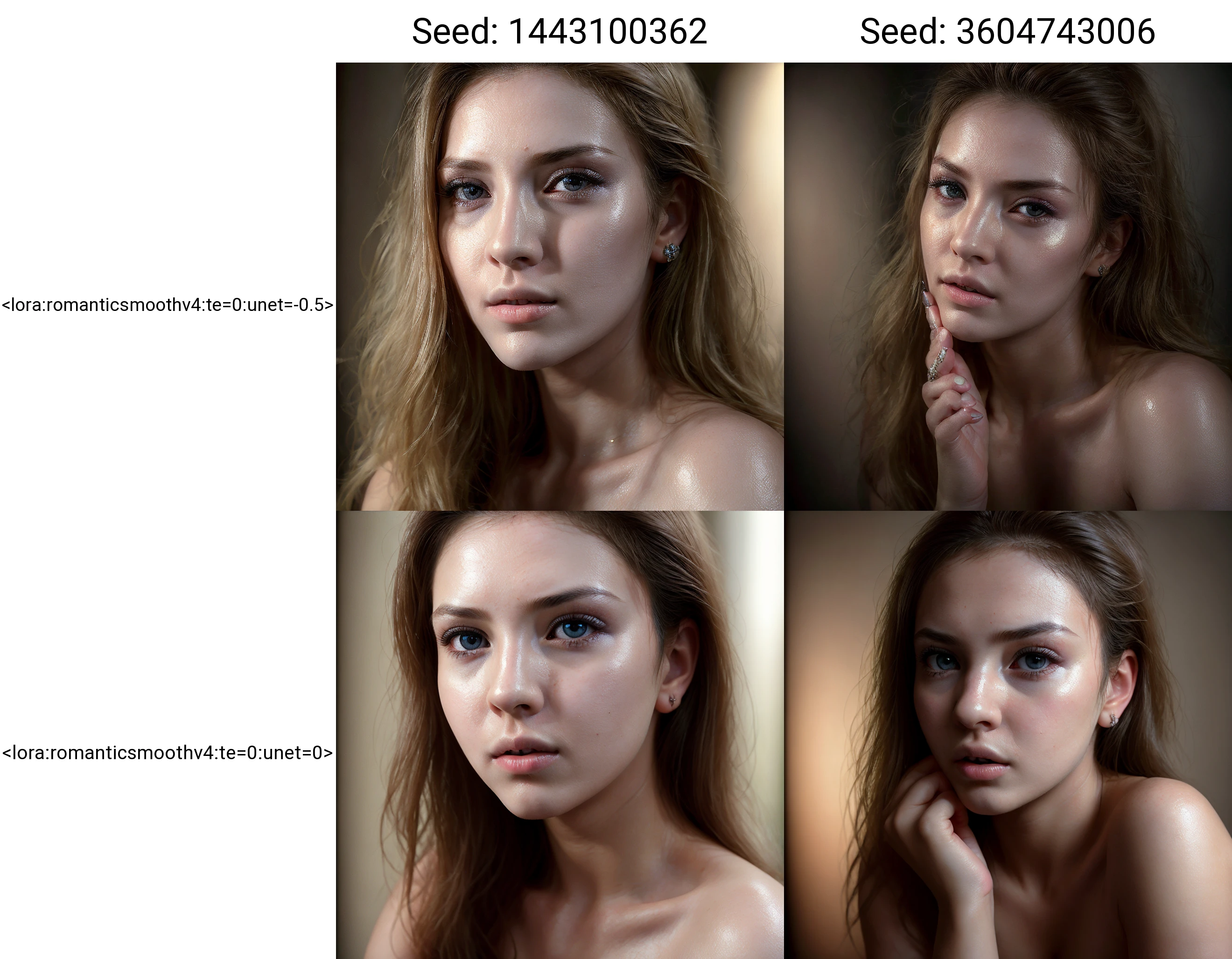The image size is (1232, 959).
Task: Click the Seed: 3604743006 column header
Action: tap(1008, 32)
